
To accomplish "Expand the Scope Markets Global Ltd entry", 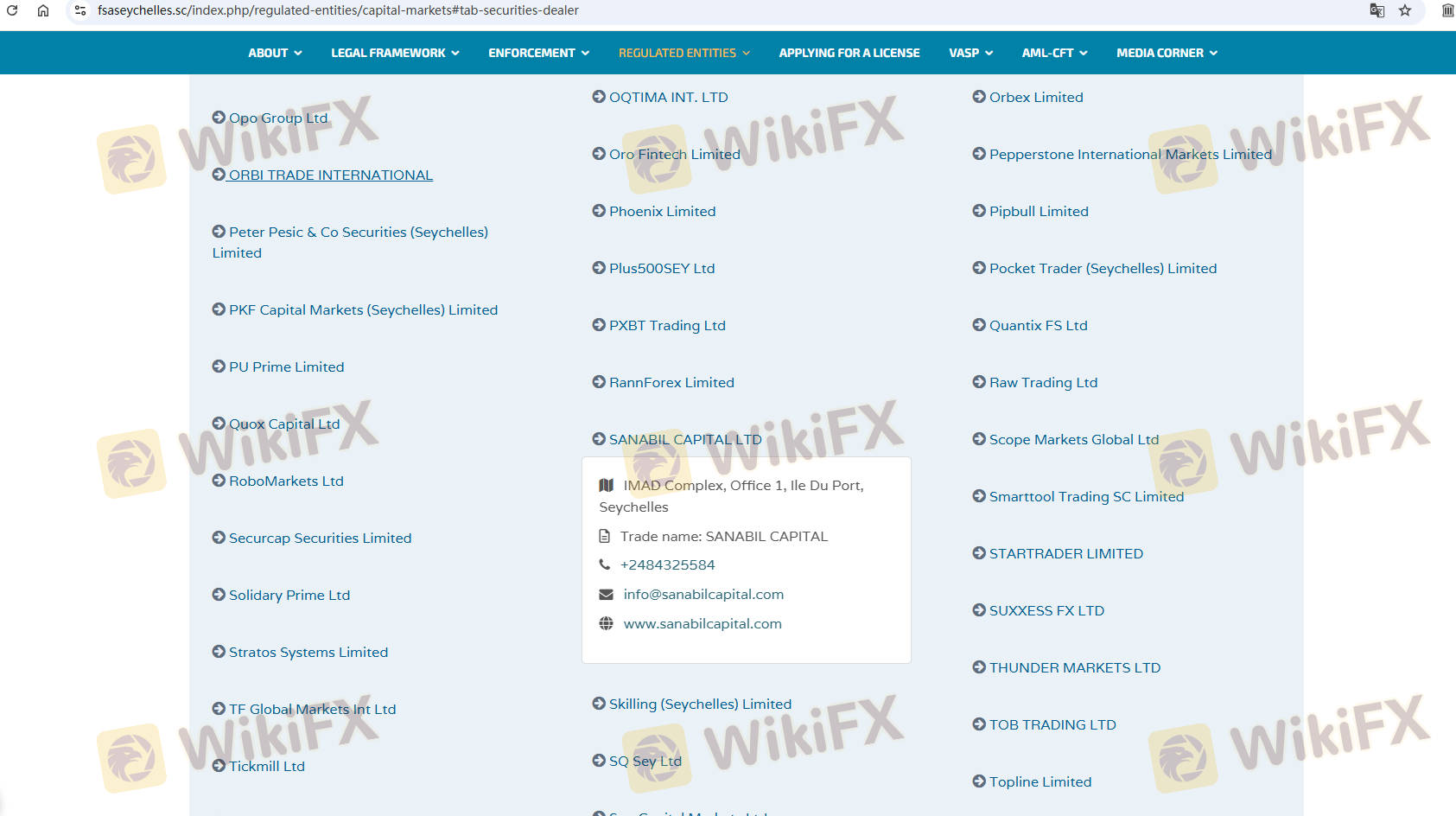I will pyautogui.click(x=1065, y=439).
